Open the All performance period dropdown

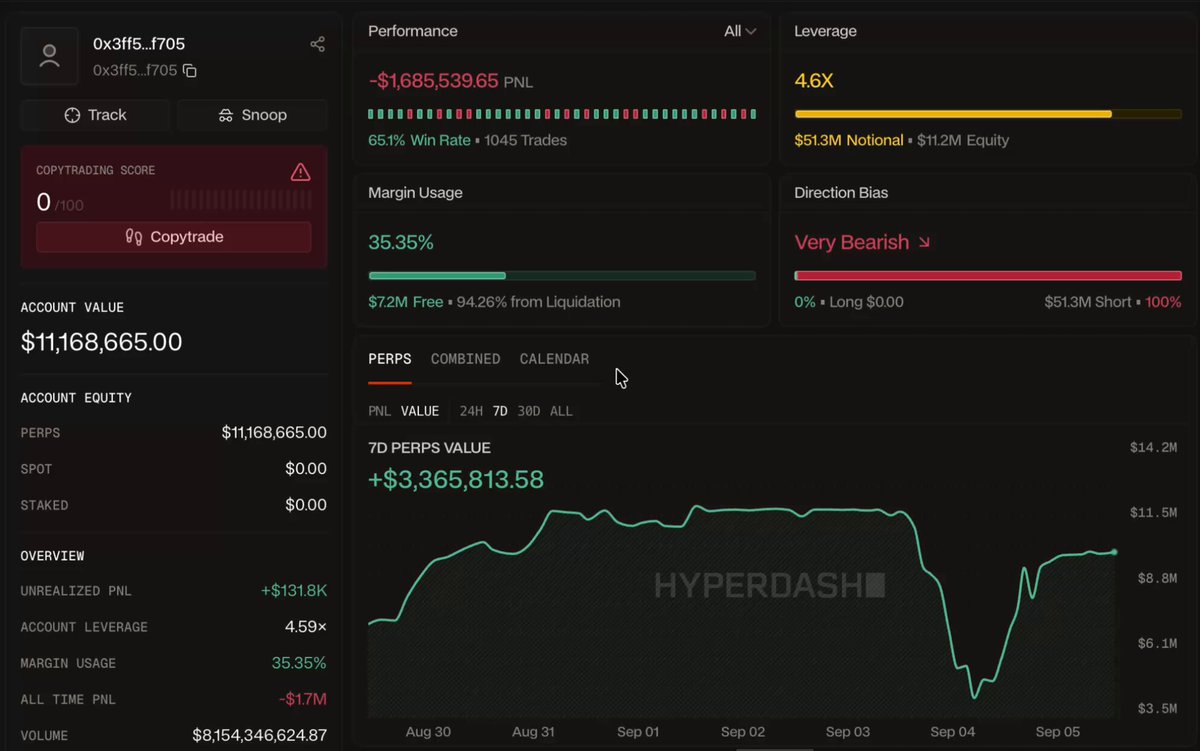[740, 31]
